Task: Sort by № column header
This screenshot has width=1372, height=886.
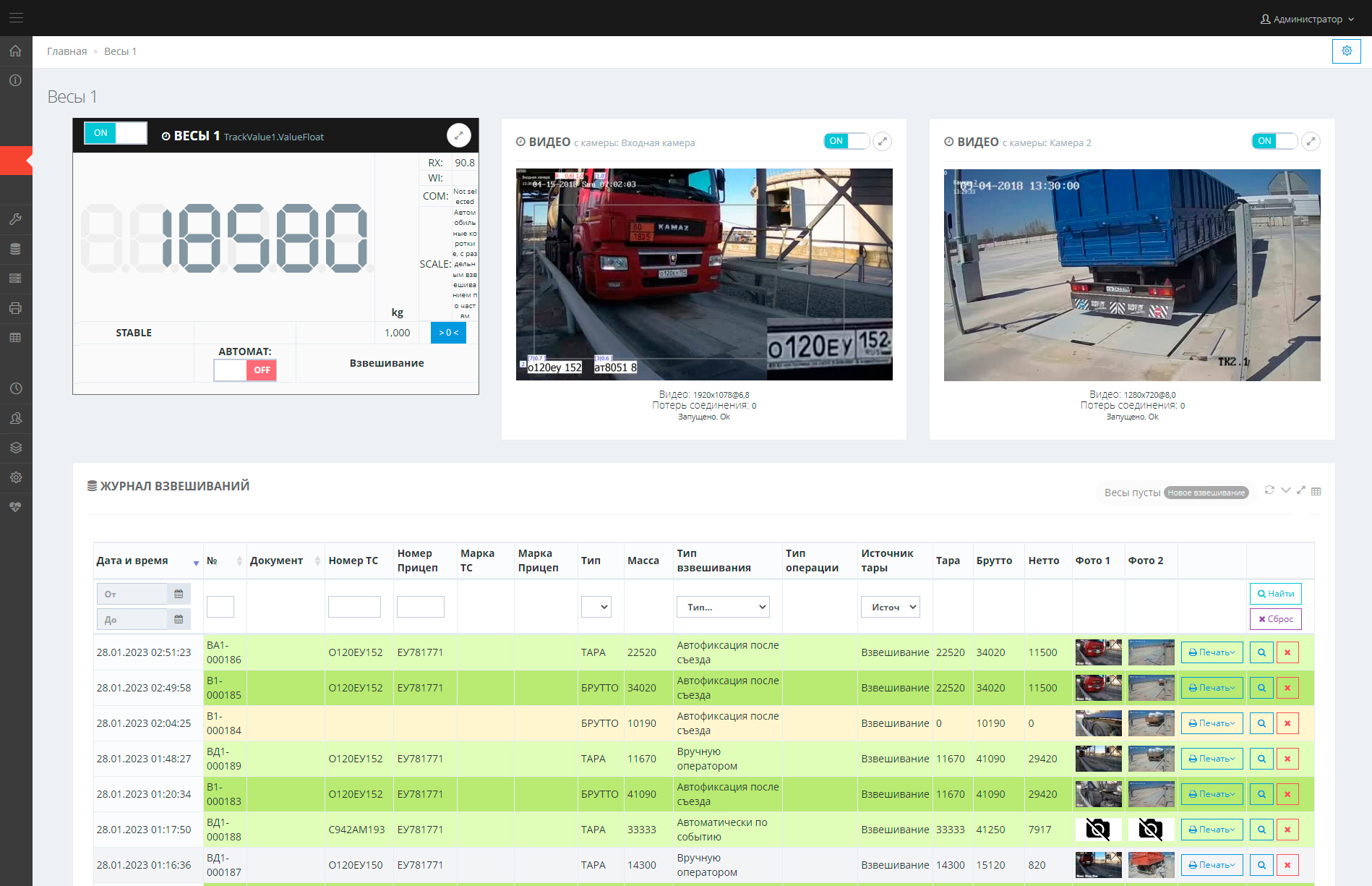Action: [x=225, y=561]
